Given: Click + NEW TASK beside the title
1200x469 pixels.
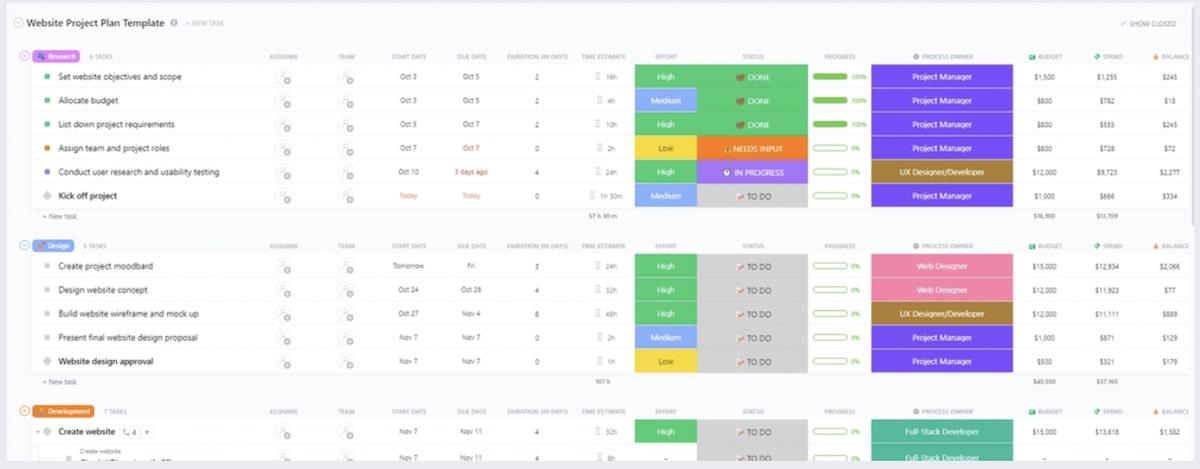Looking at the screenshot, I should (204, 22).
